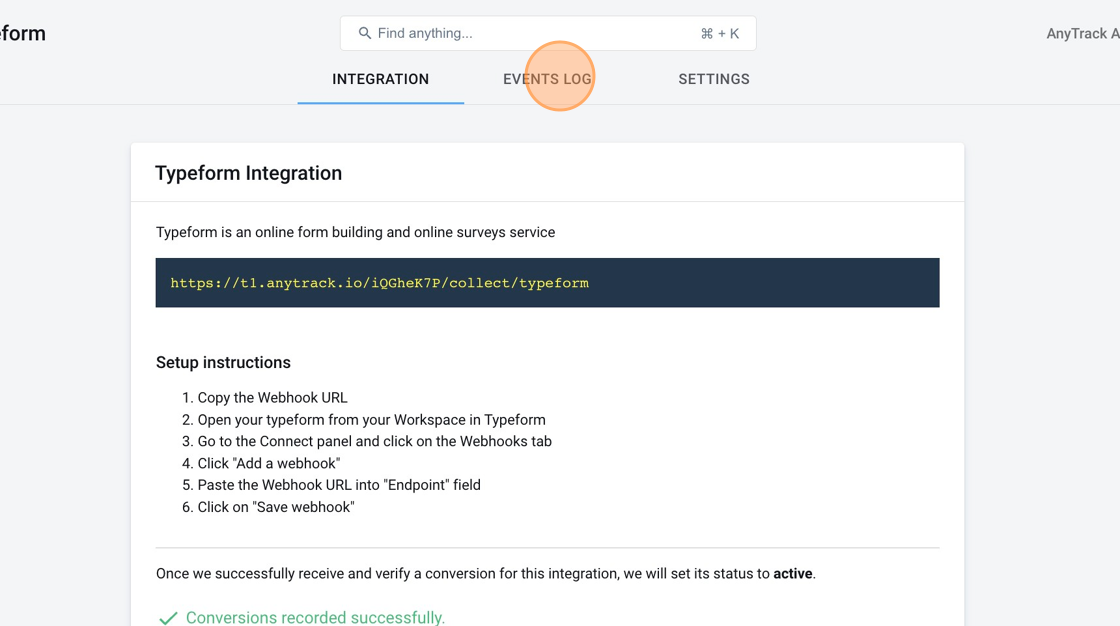Click the "Paste the Webhook URL" step
The width and height of the screenshot is (1120, 626).
[x=339, y=485]
